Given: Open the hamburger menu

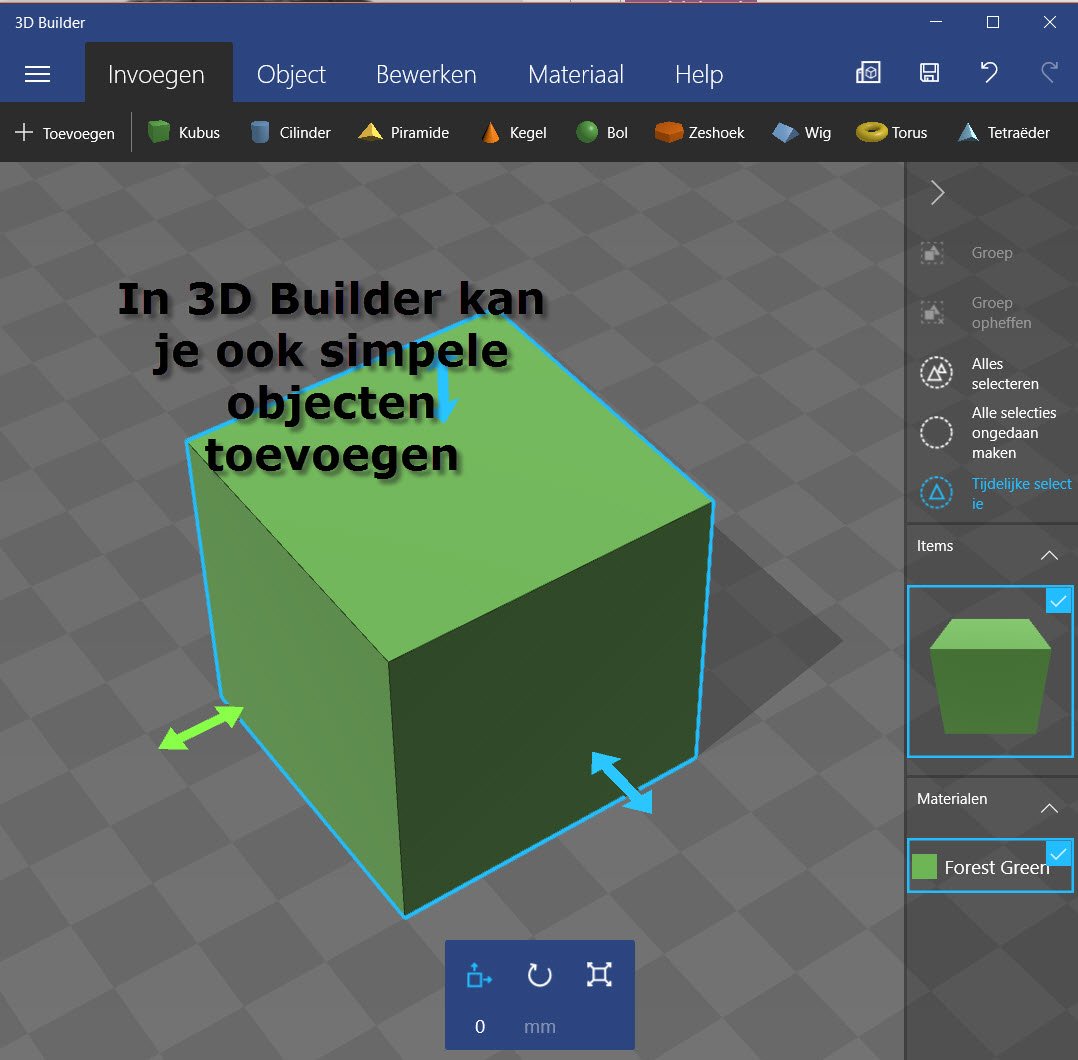Looking at the screenshot, I should (x=37, y=74).
